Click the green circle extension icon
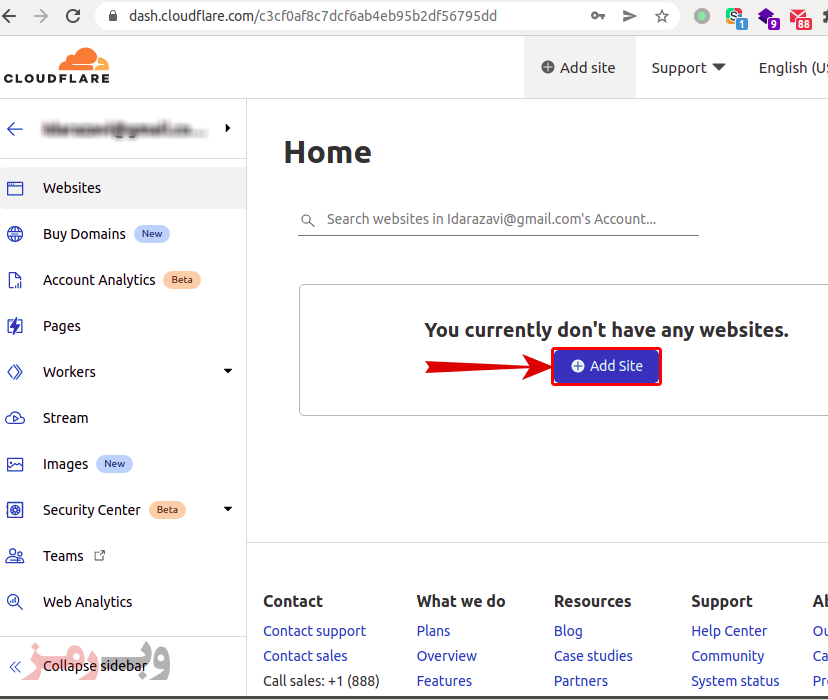Viewport: 828px width, 700px height. coord(702,16)
